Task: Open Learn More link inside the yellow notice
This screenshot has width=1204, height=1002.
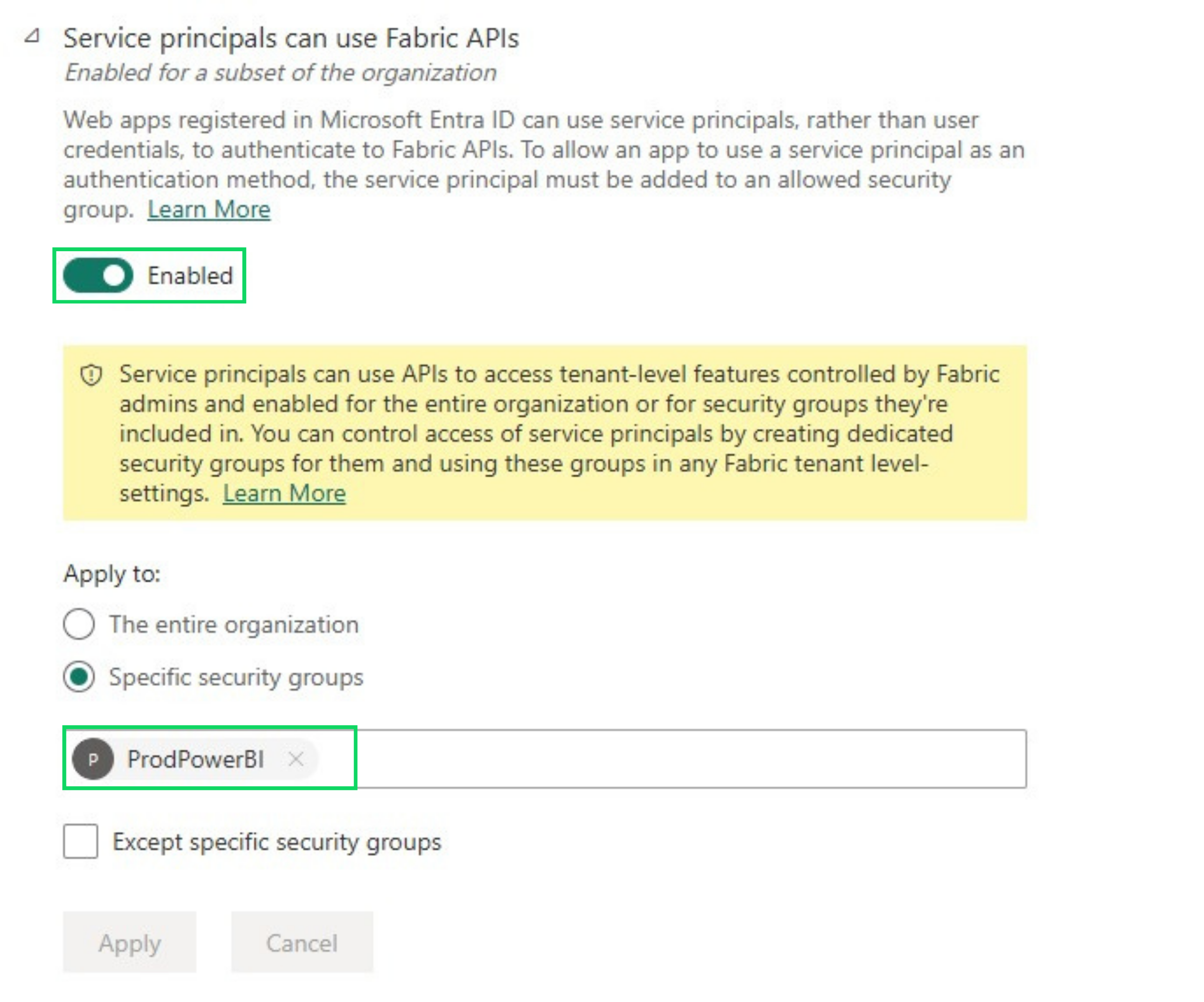Action: (x=284, y=494)
